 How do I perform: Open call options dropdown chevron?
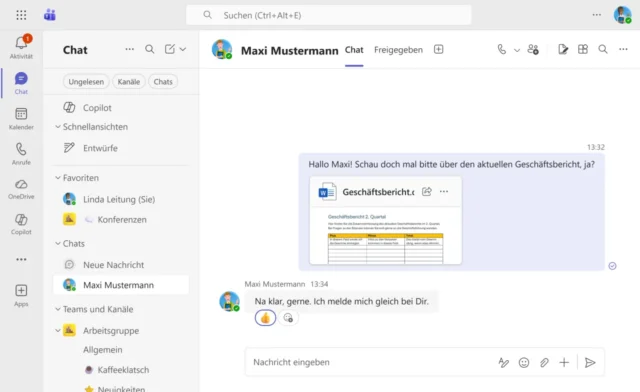pyautogui.click(x=517, y=50)
